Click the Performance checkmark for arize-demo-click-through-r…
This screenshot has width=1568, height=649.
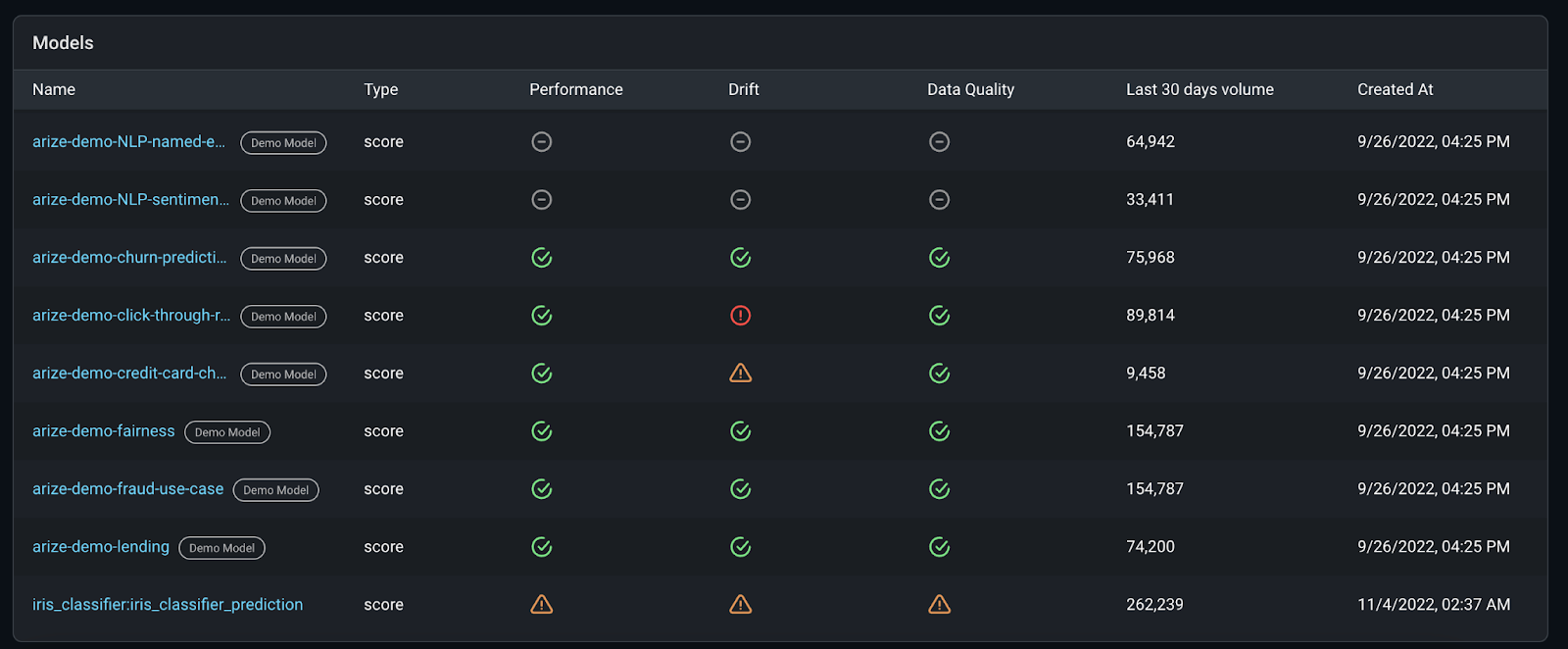(x=542, y=316)
